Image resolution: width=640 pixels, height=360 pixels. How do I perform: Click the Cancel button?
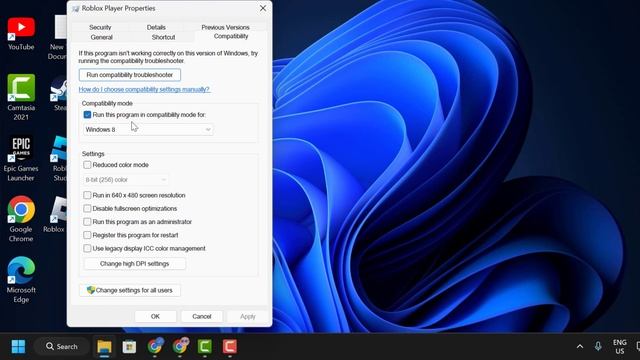point(202,316)
